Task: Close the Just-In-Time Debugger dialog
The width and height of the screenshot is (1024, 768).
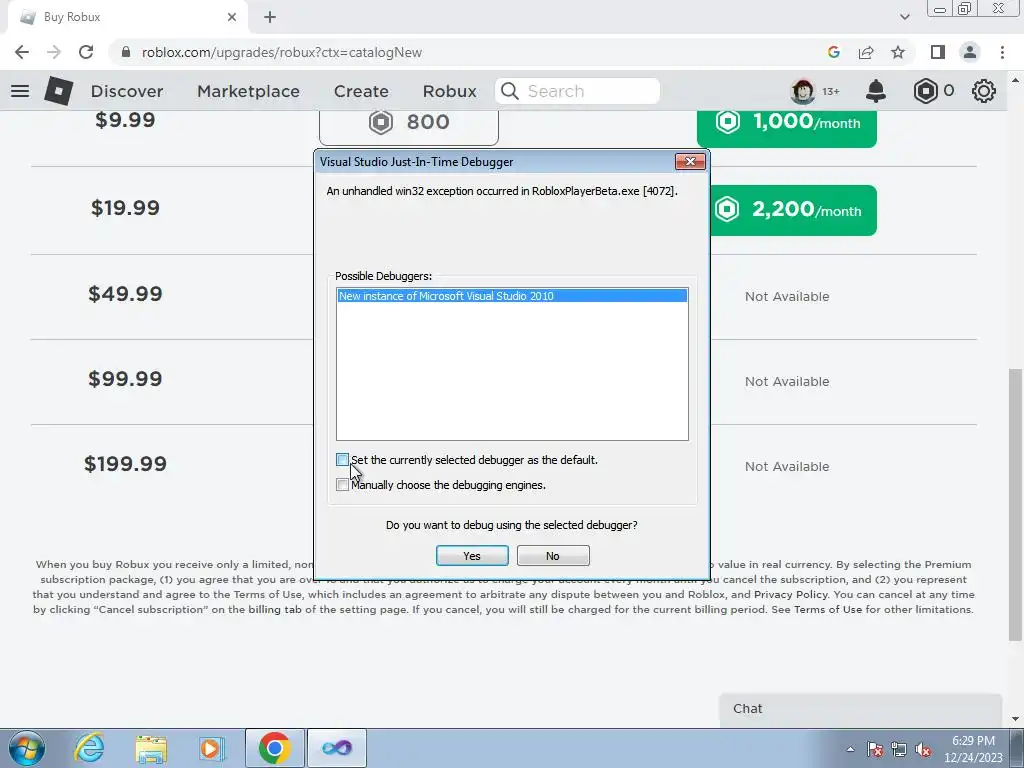Action: coord(690,161)
